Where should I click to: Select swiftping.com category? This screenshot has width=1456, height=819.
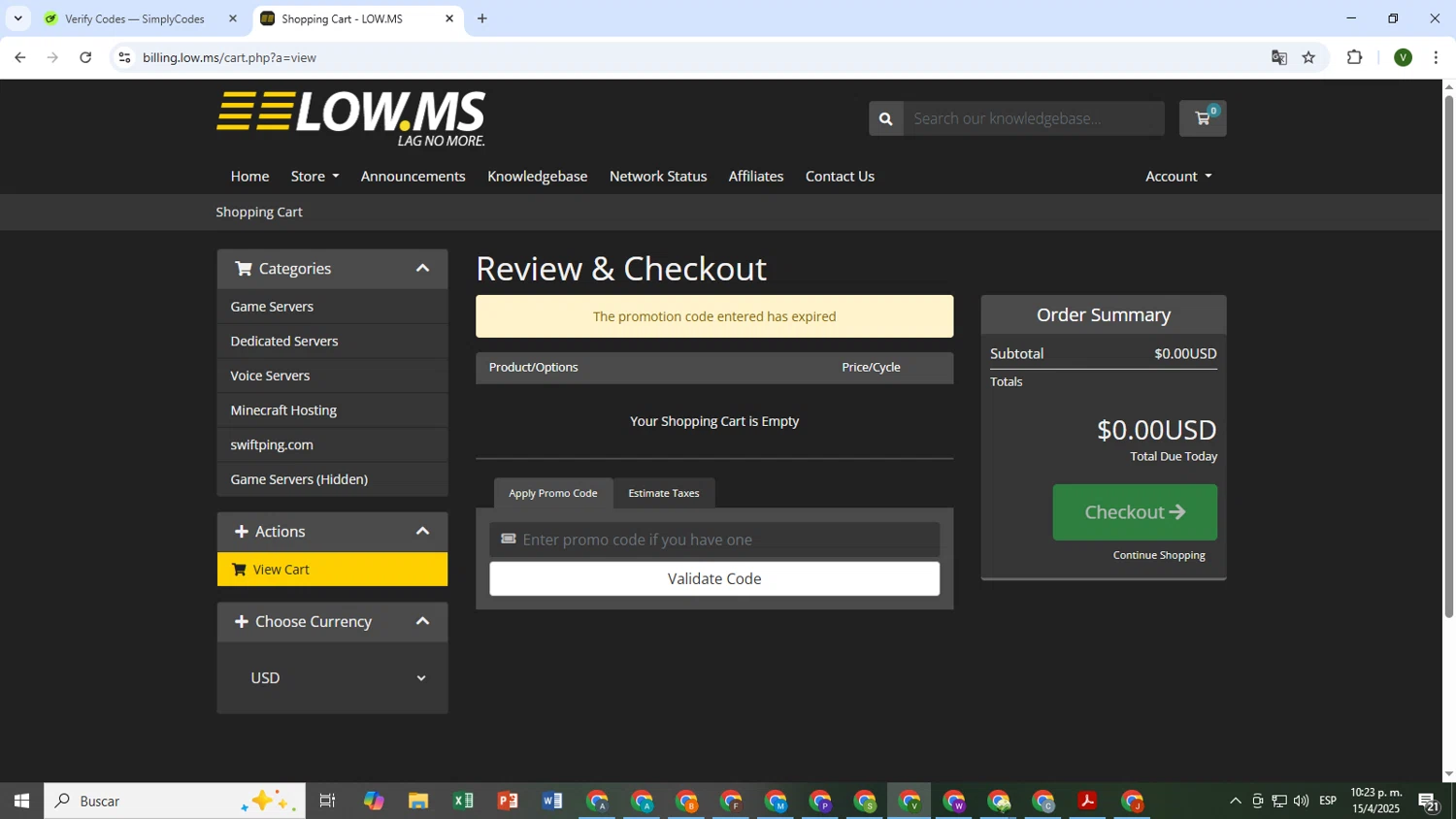(x=332, y=444)
